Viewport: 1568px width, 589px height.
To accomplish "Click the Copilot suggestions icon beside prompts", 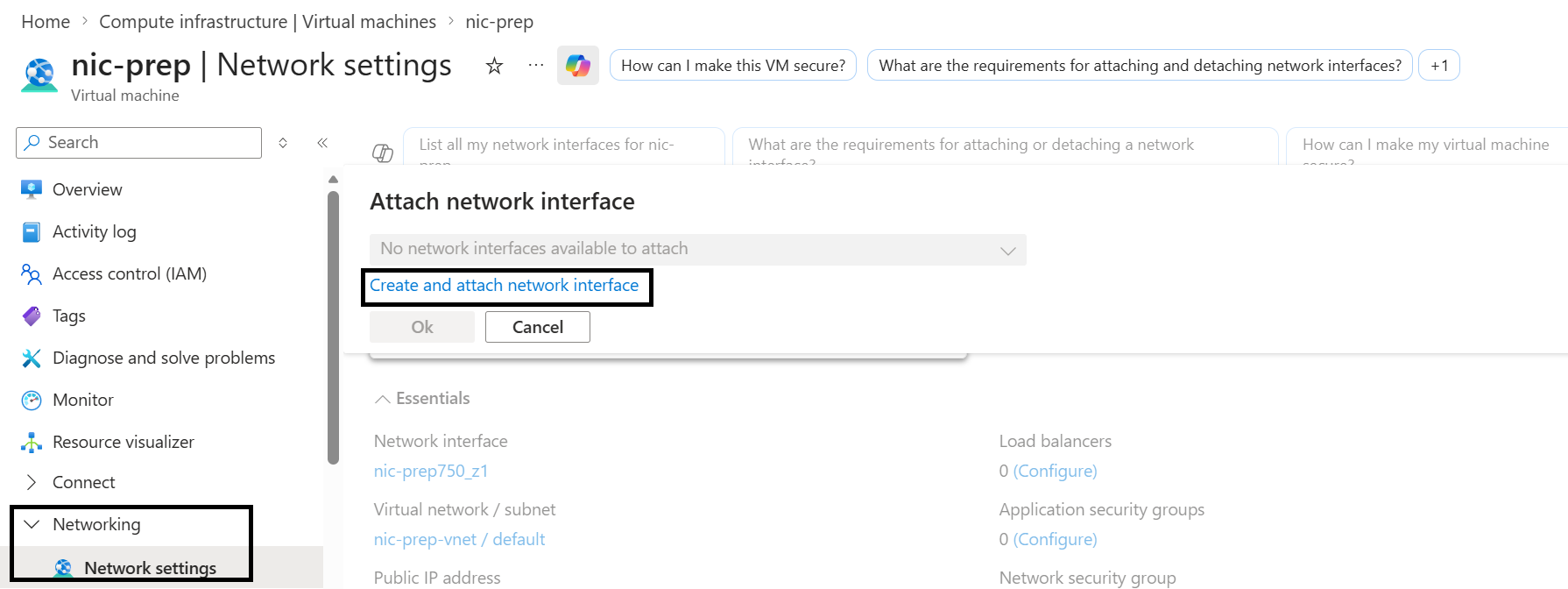I will (383, 153).
